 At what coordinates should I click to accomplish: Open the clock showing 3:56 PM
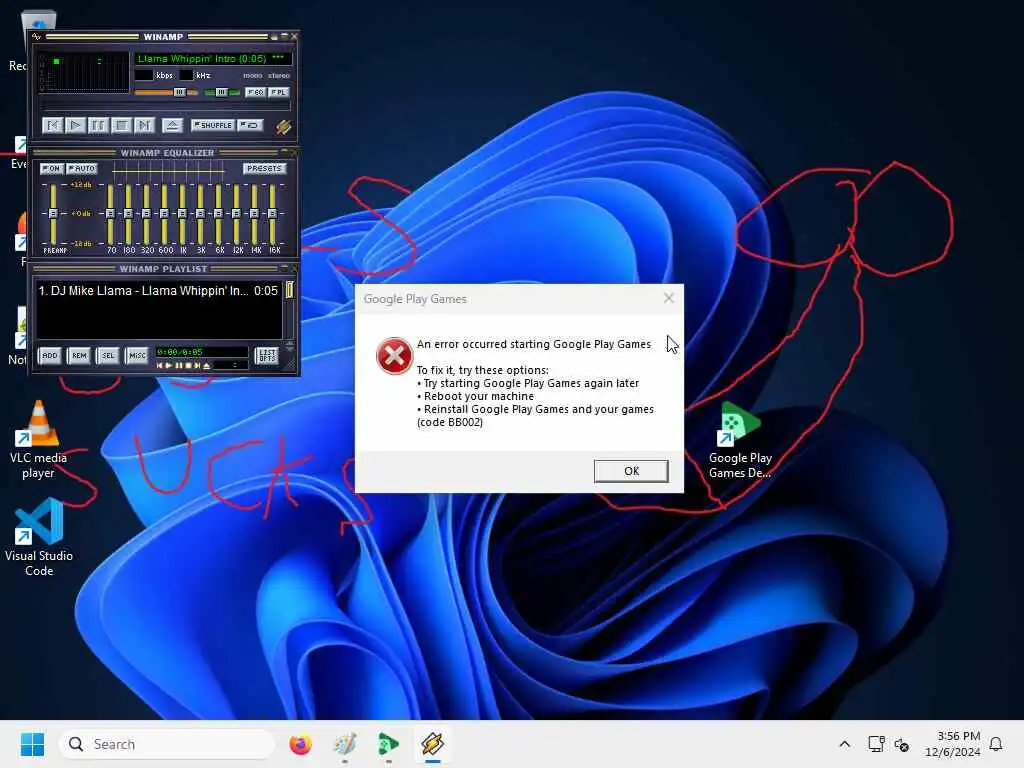[x=952, y=744]
